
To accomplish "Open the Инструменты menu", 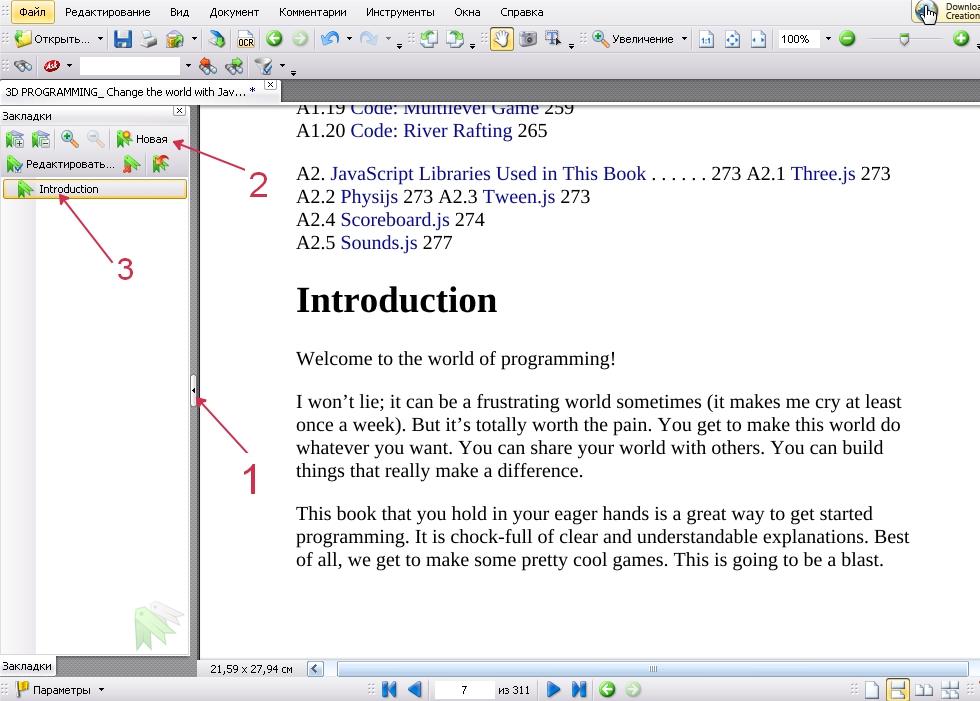I will click(x=400, y=12).
